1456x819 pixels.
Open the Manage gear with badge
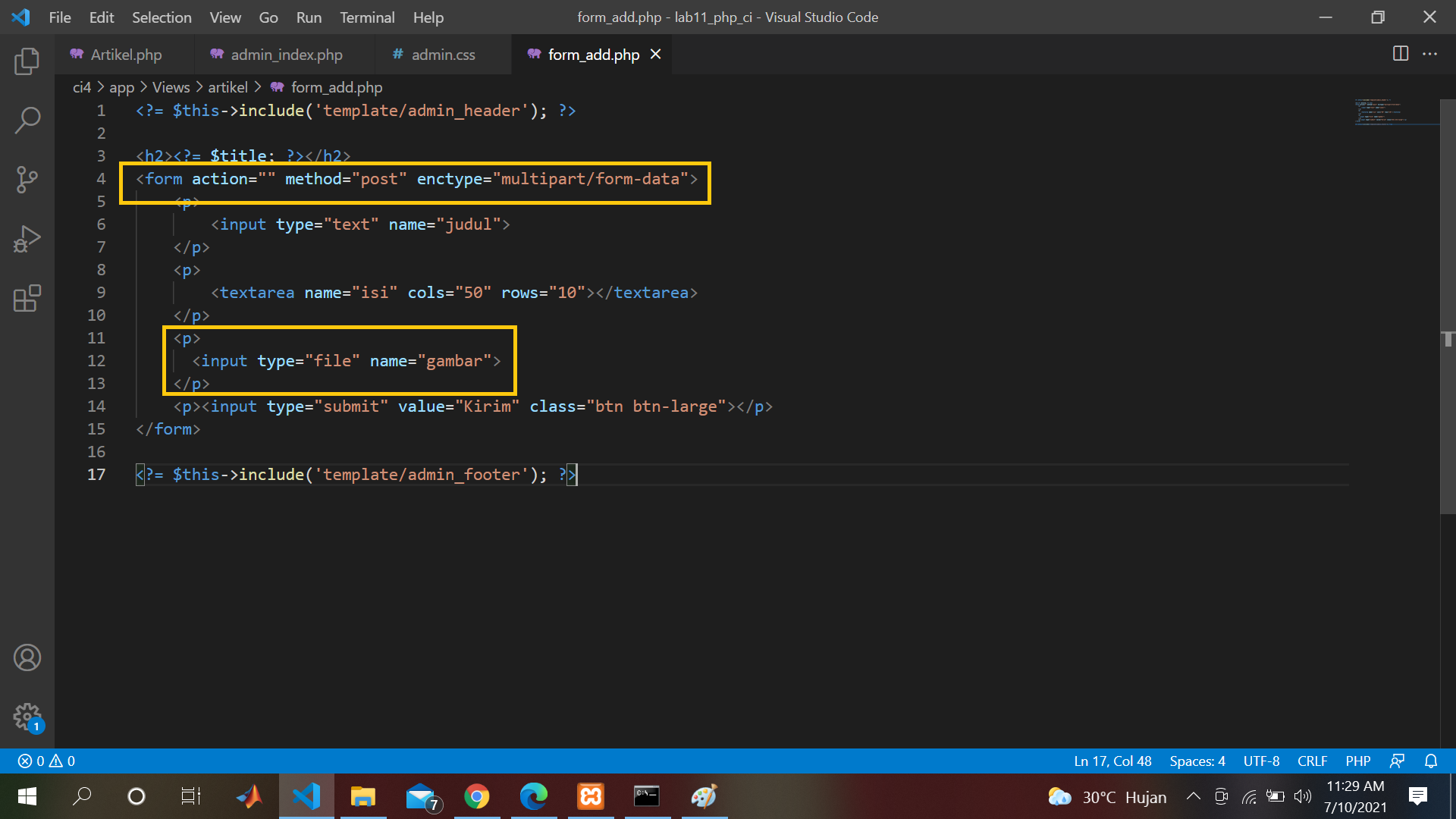click(x=27, y=716)
